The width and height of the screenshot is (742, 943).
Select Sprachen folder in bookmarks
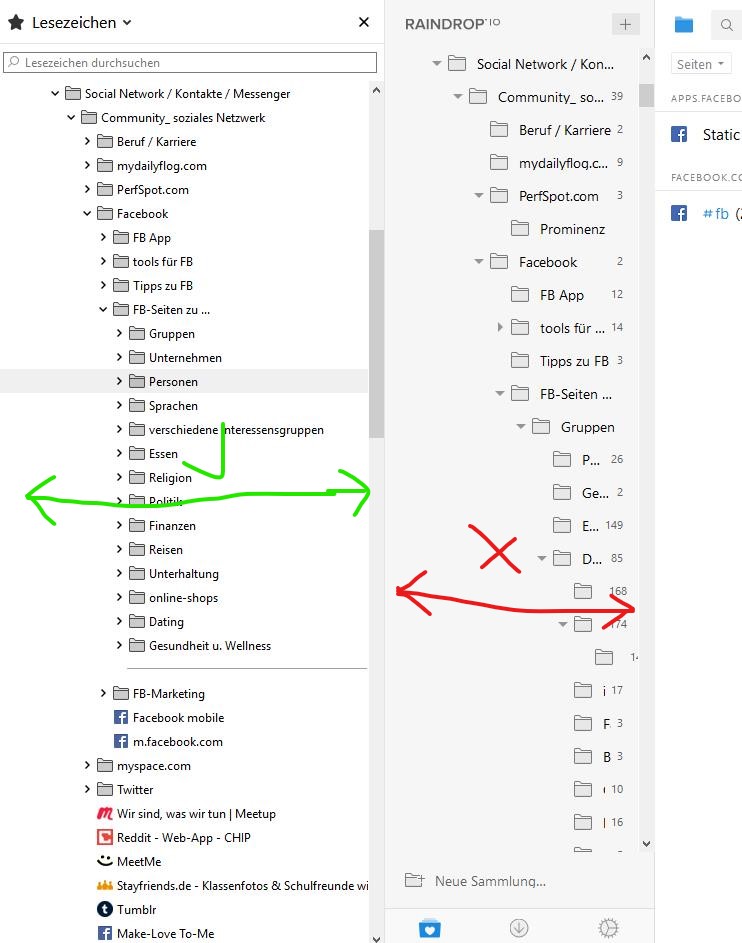(173, 405)
